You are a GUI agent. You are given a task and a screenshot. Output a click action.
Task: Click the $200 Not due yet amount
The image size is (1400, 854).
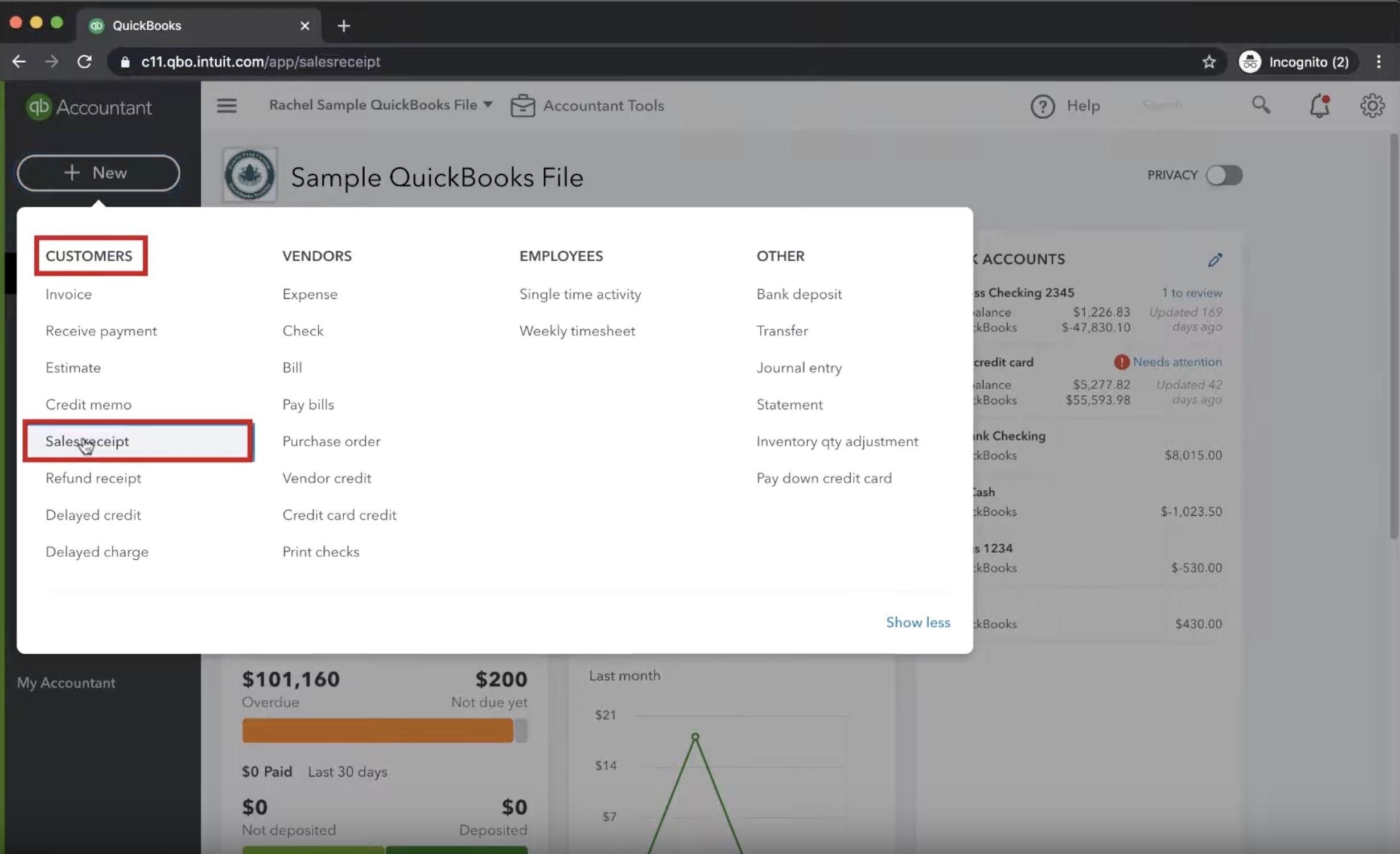point(501,679)
